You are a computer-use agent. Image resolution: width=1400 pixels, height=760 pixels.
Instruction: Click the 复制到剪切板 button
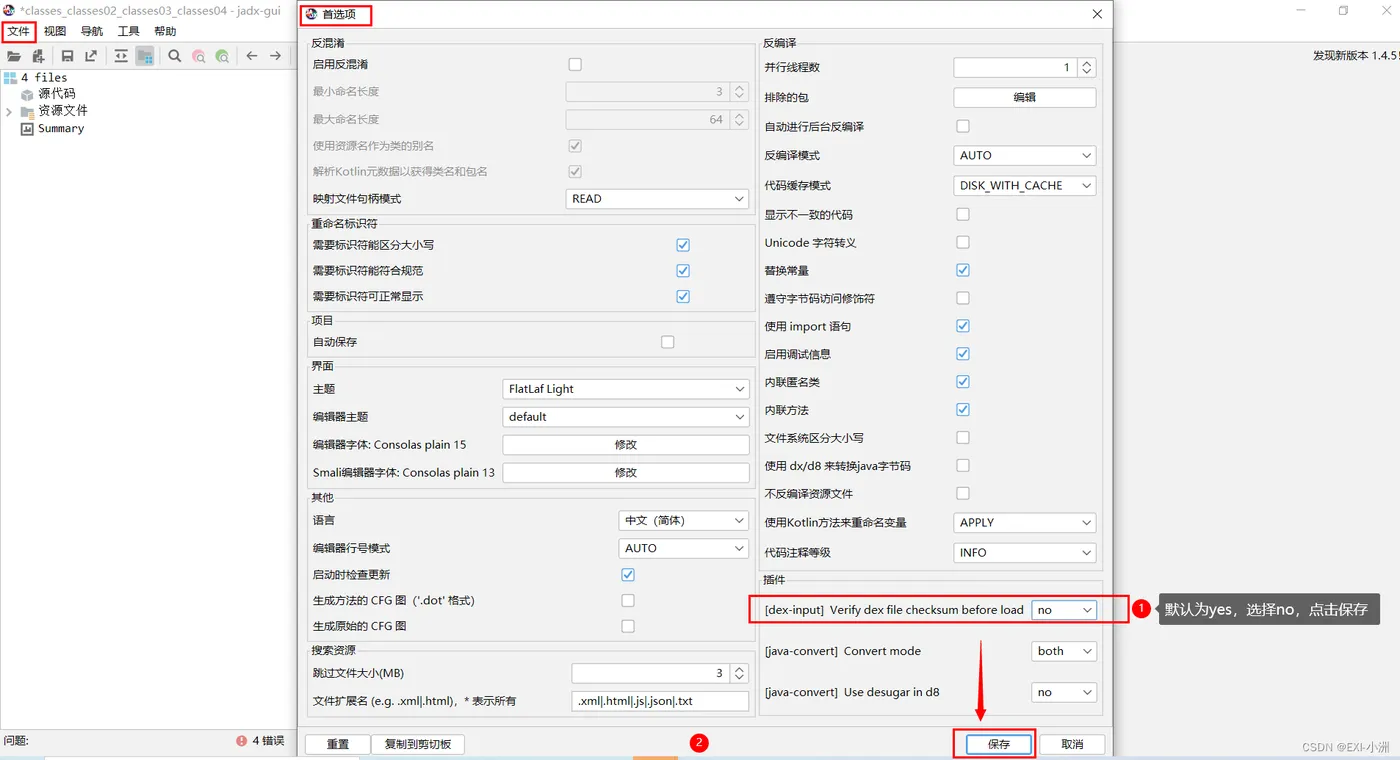point(418,745)
